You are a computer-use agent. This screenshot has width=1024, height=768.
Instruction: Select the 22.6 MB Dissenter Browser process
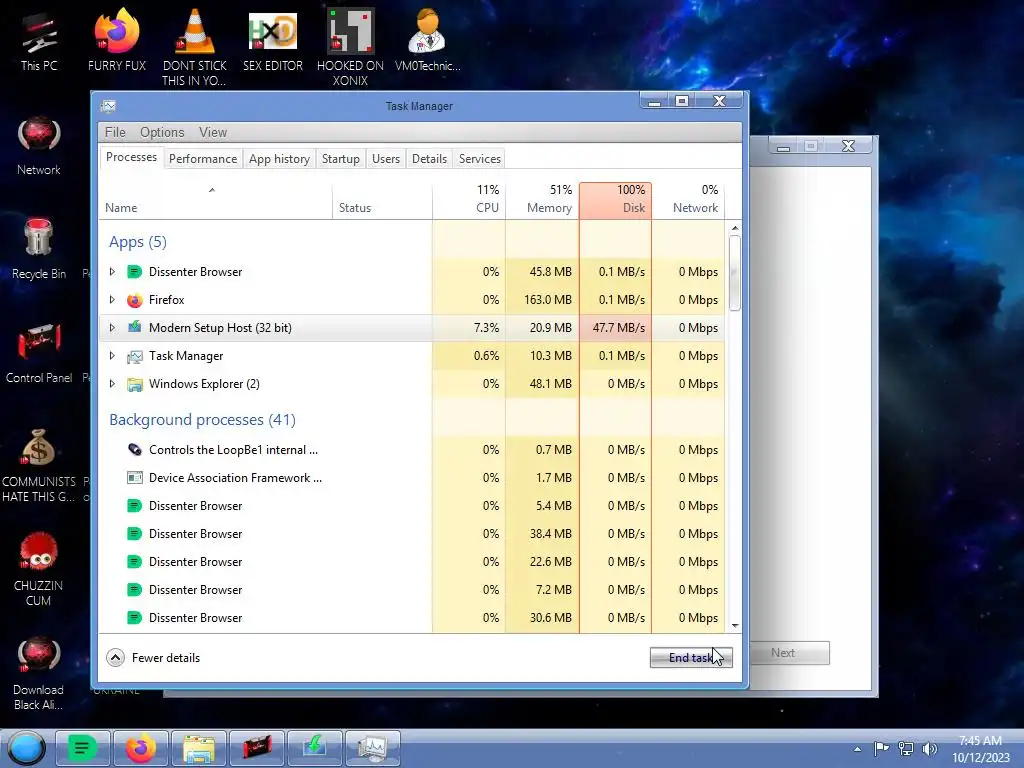coord(411,562)
